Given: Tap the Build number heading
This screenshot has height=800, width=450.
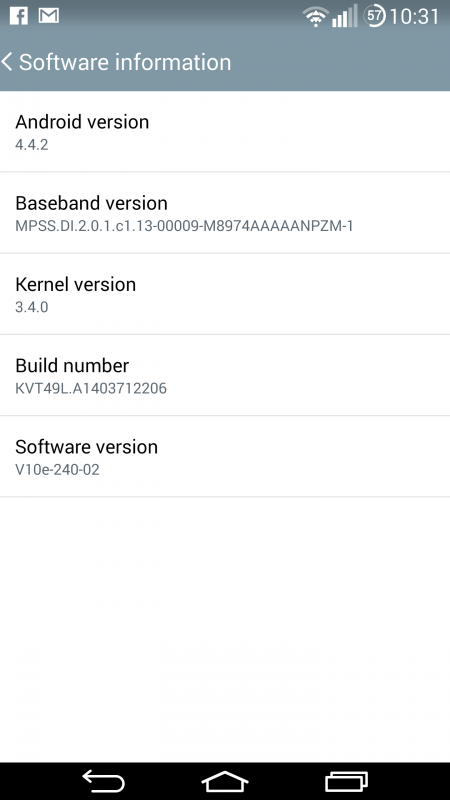Looking at the screenshot, I should tap(72, 365).
